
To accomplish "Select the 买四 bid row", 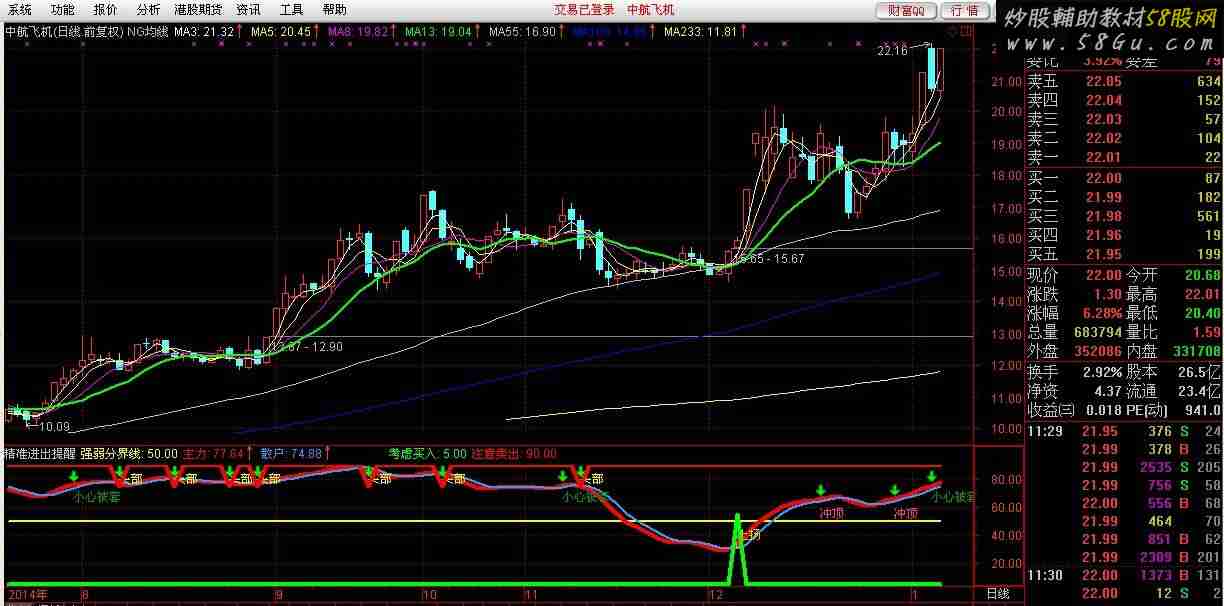I will point(1124,235).
